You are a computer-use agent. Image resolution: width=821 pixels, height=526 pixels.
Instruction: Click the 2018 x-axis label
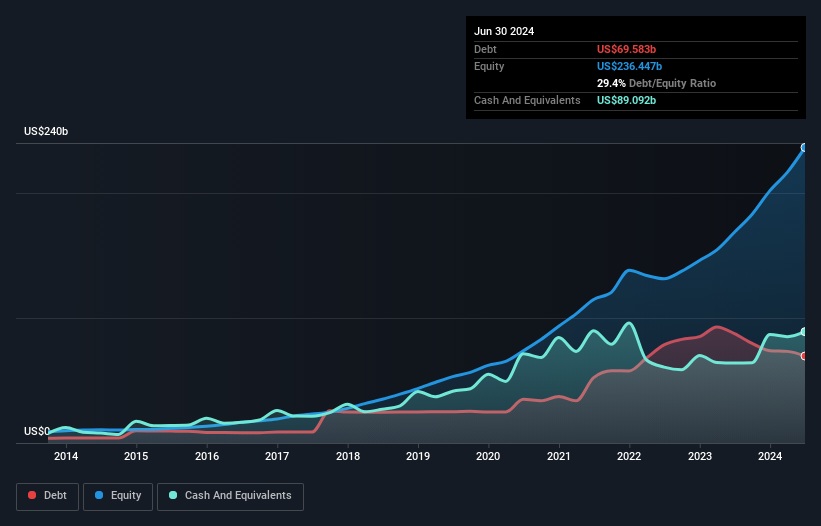tap(348, 456)
